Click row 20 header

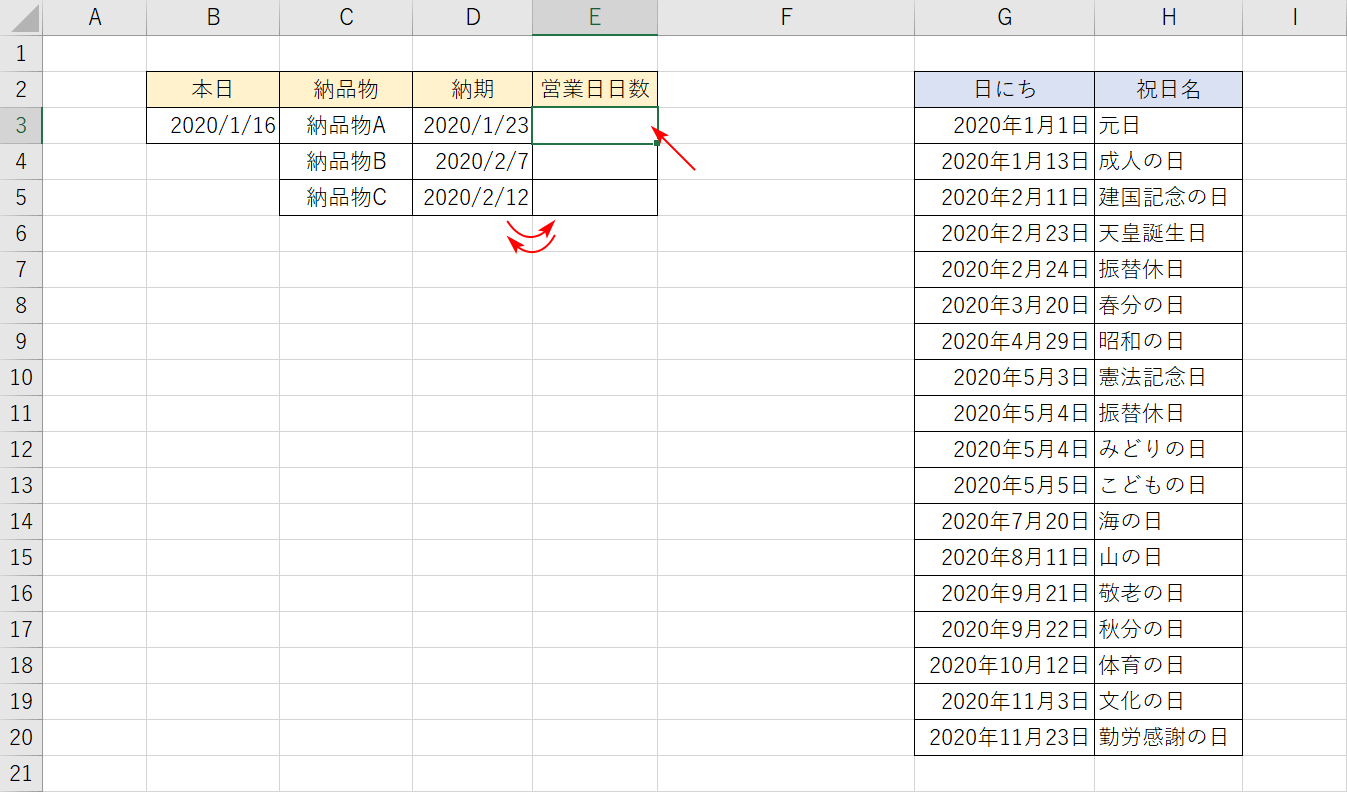tap(20, 737)
